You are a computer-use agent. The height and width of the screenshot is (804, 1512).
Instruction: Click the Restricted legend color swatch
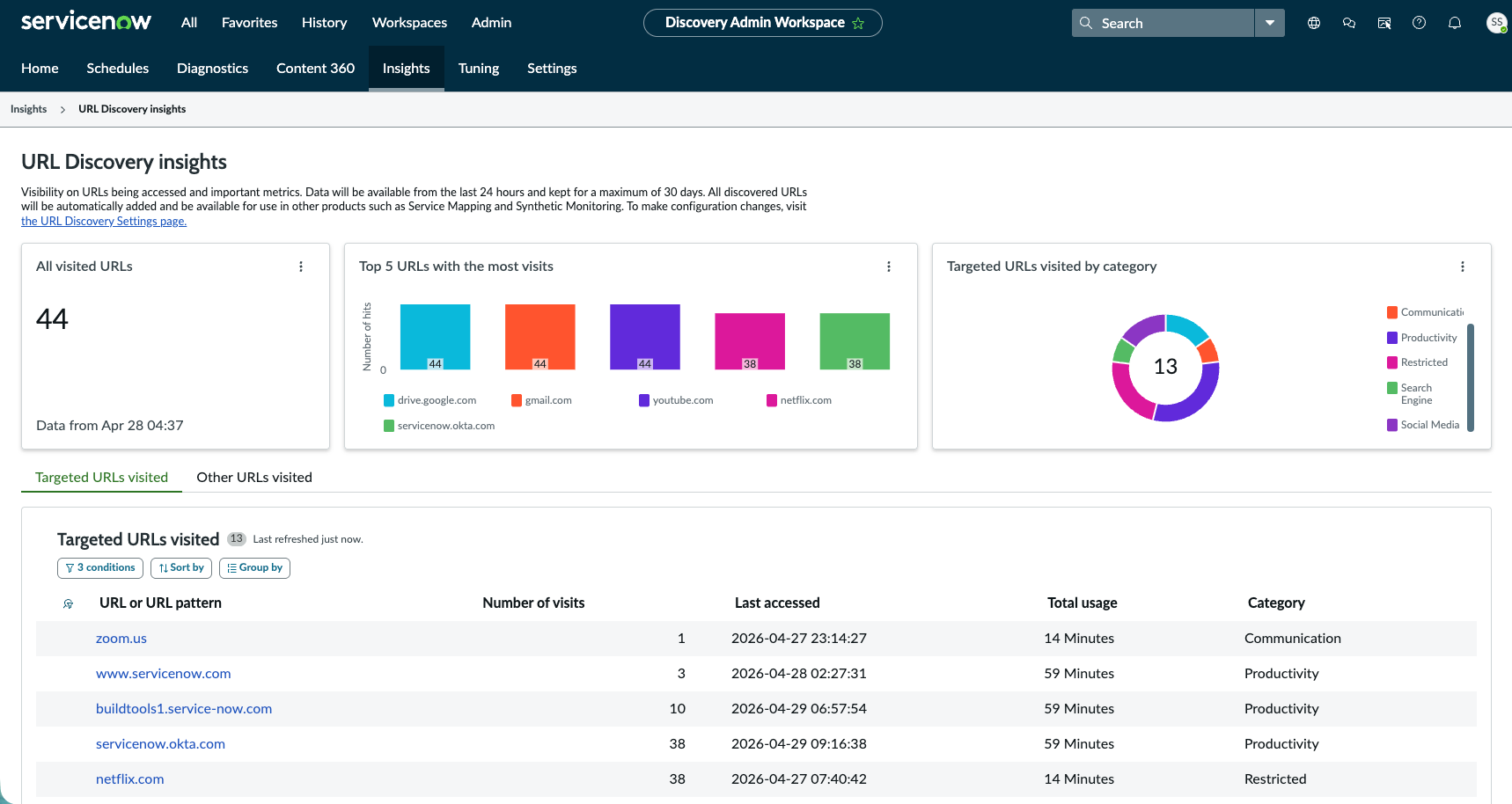[1392, 362]
